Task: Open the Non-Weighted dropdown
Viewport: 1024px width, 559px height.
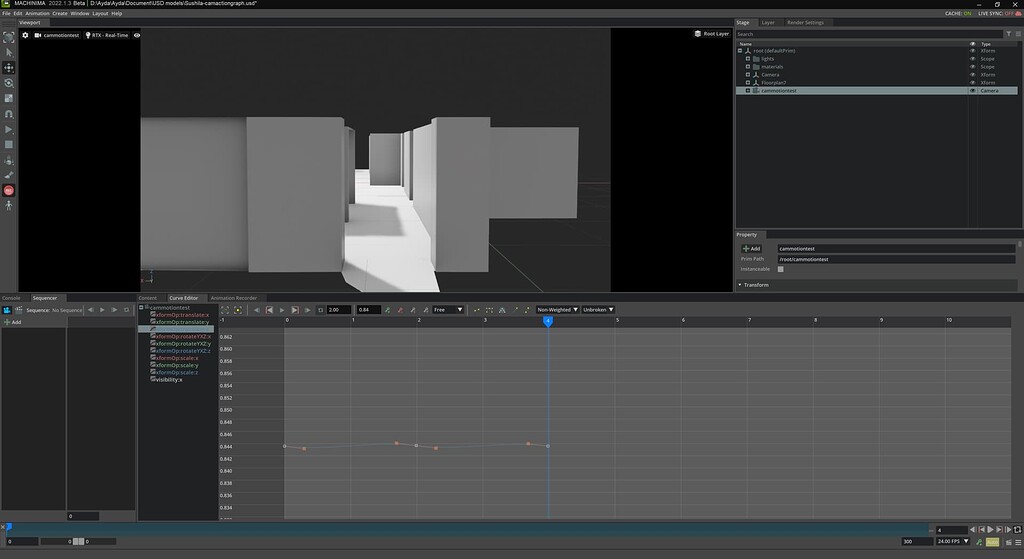Action: [557, 310]
